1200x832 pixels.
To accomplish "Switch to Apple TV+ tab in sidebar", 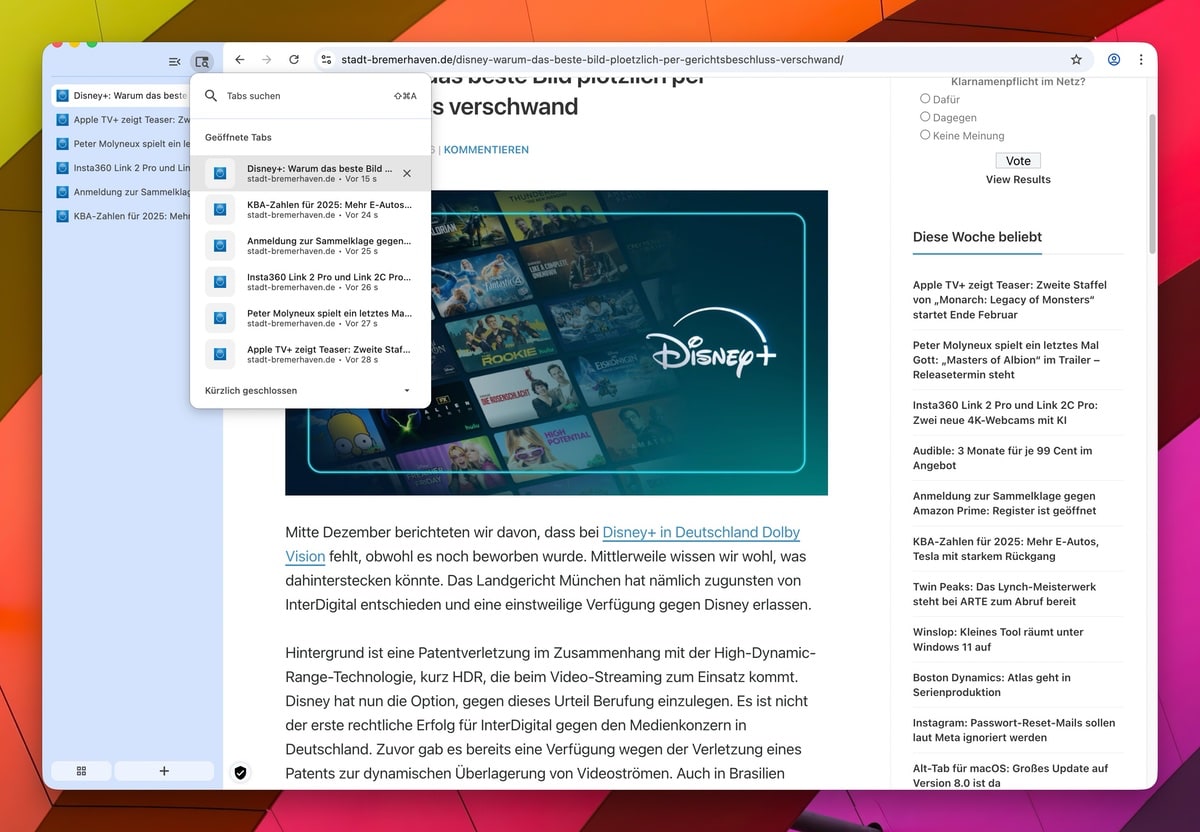I will point(121,120).
